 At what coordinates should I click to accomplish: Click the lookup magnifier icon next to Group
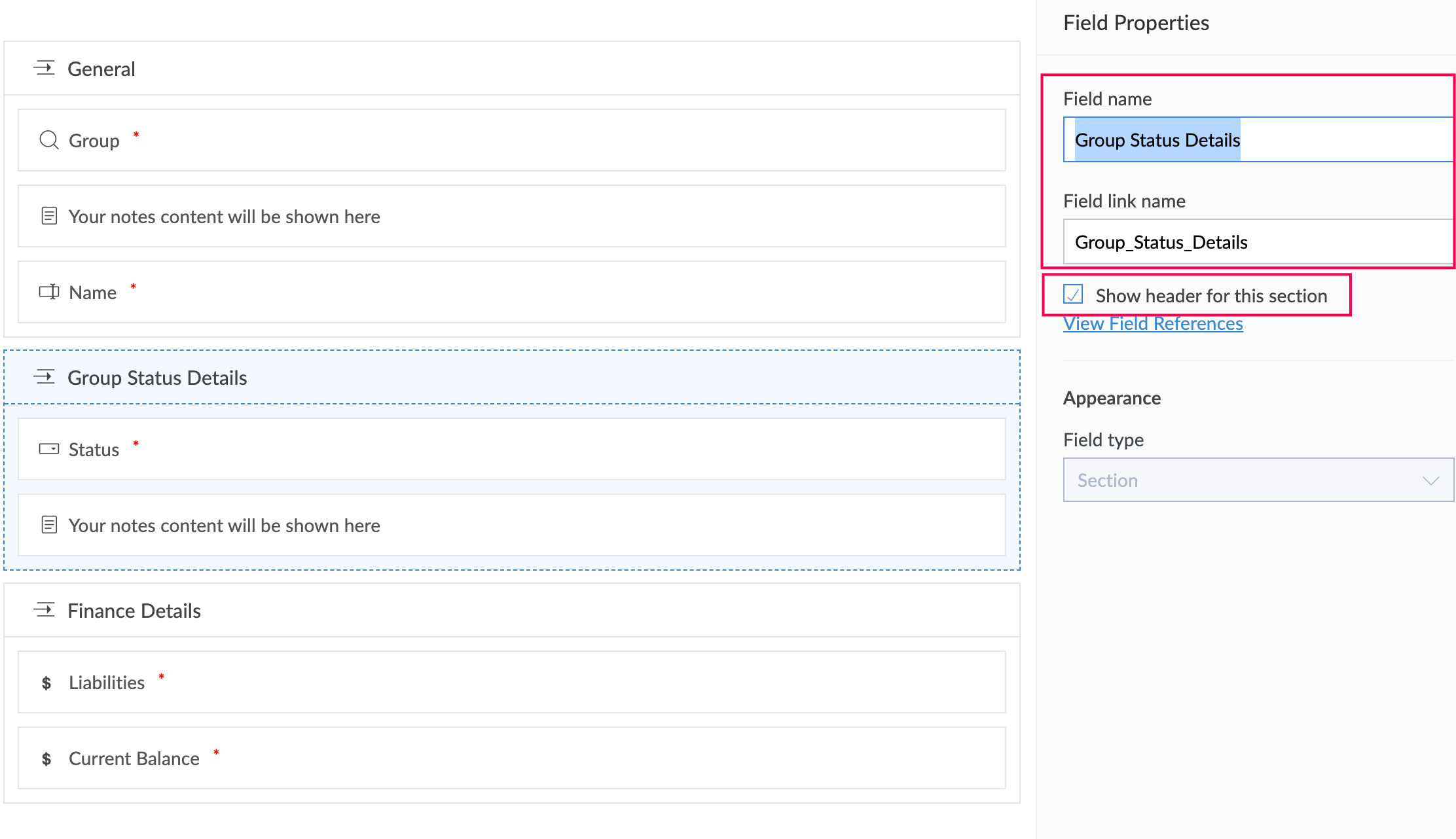[x=48, y=140]
